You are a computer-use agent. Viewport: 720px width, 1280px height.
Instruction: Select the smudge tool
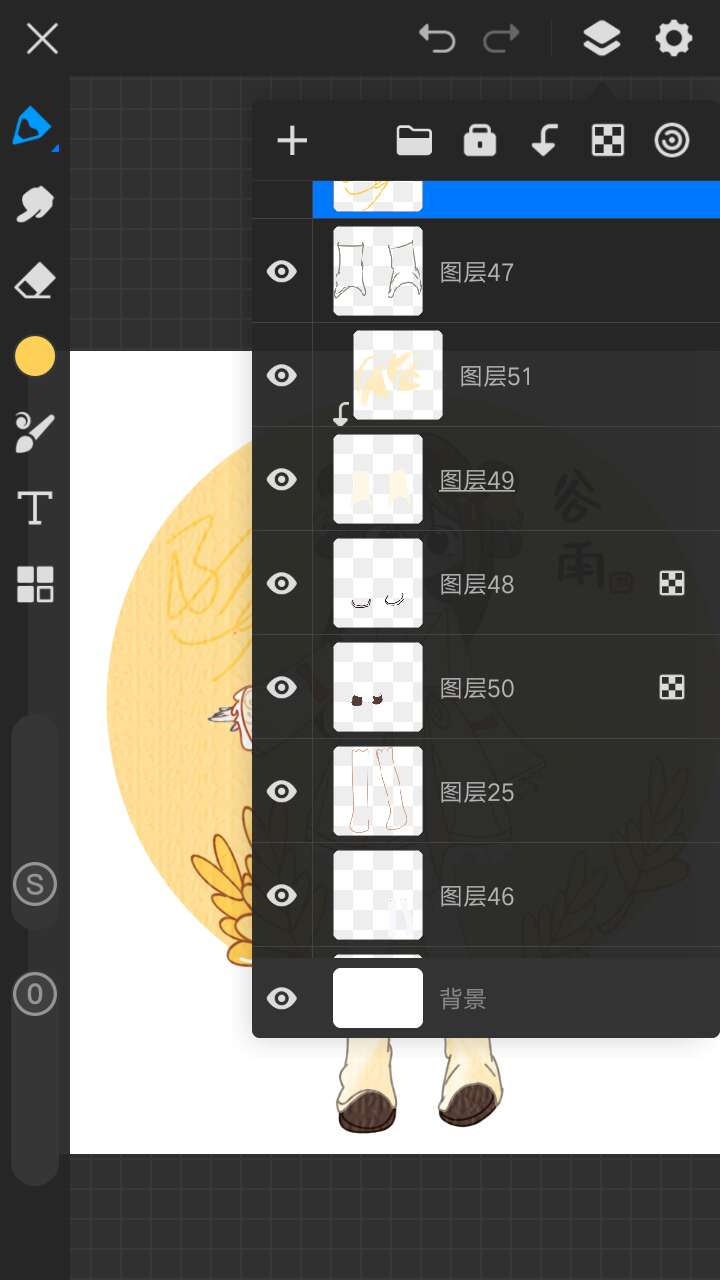(35, 205)
